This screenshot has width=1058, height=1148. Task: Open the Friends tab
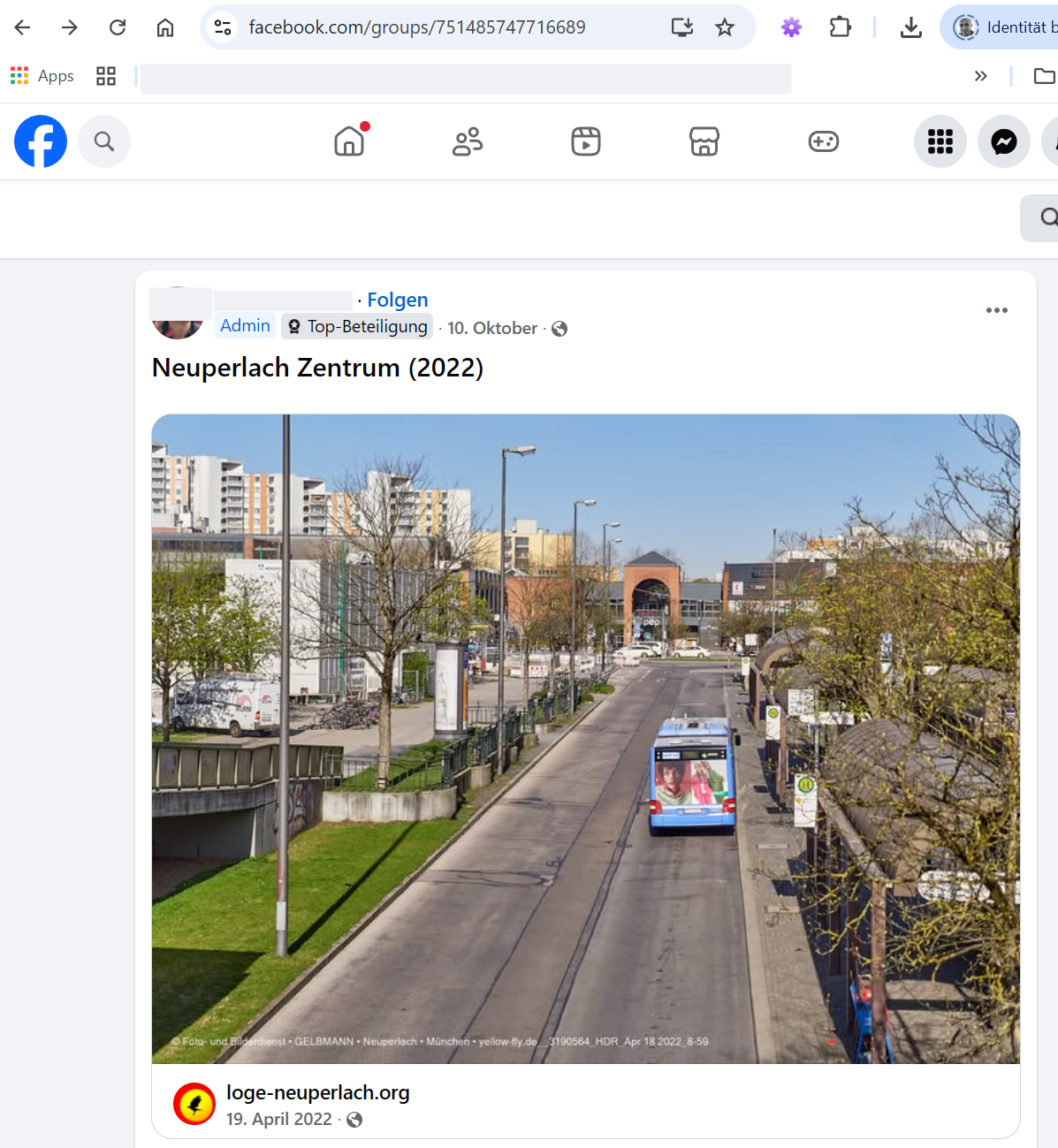point(468,141)
